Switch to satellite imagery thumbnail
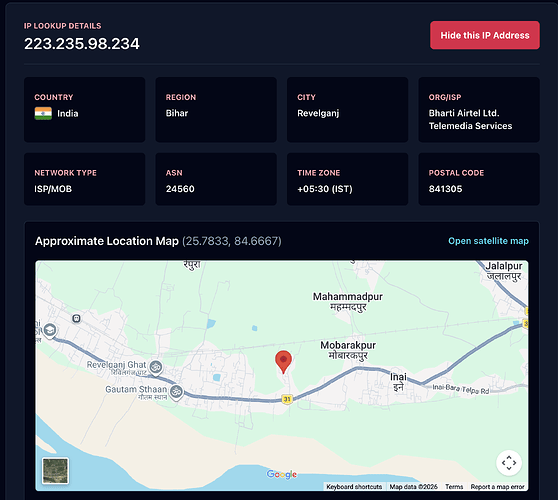558x500 pixels. tap(55, 470)
